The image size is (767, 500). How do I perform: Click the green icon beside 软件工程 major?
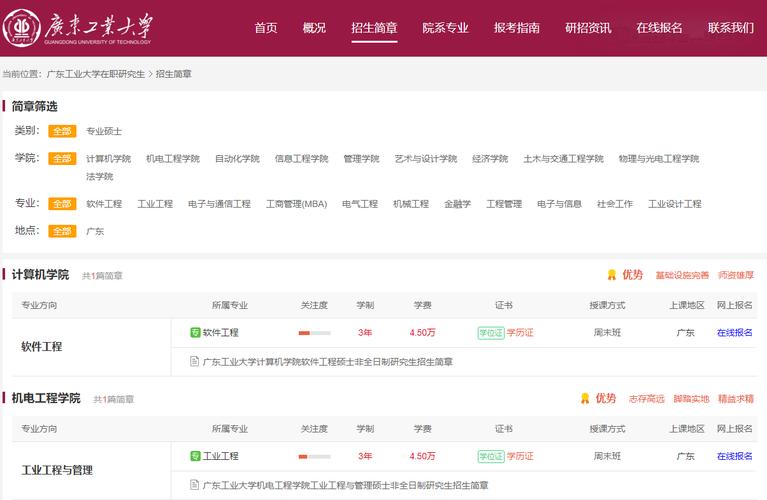tap(195, 333)
